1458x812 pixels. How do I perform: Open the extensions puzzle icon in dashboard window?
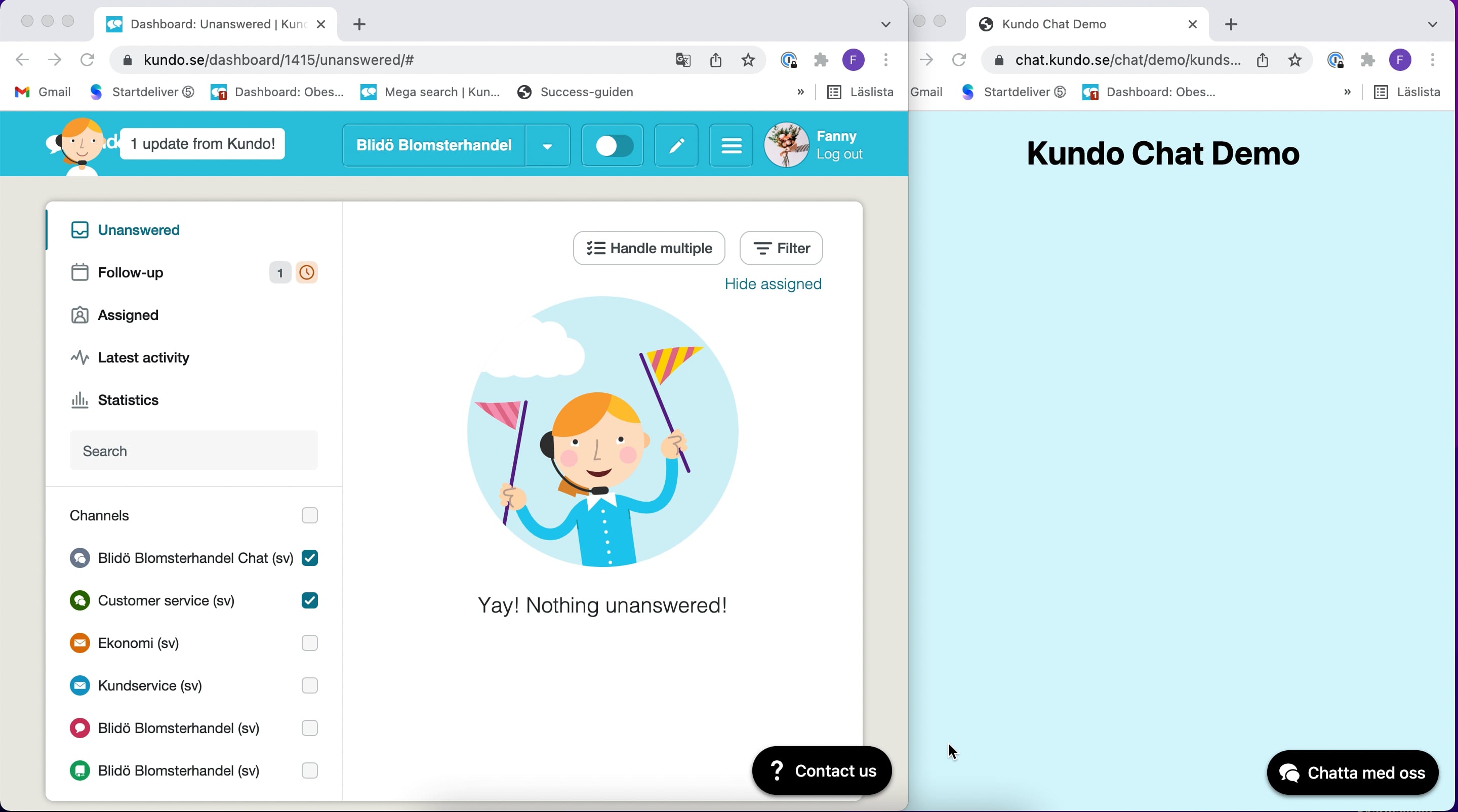coord(821,60)
